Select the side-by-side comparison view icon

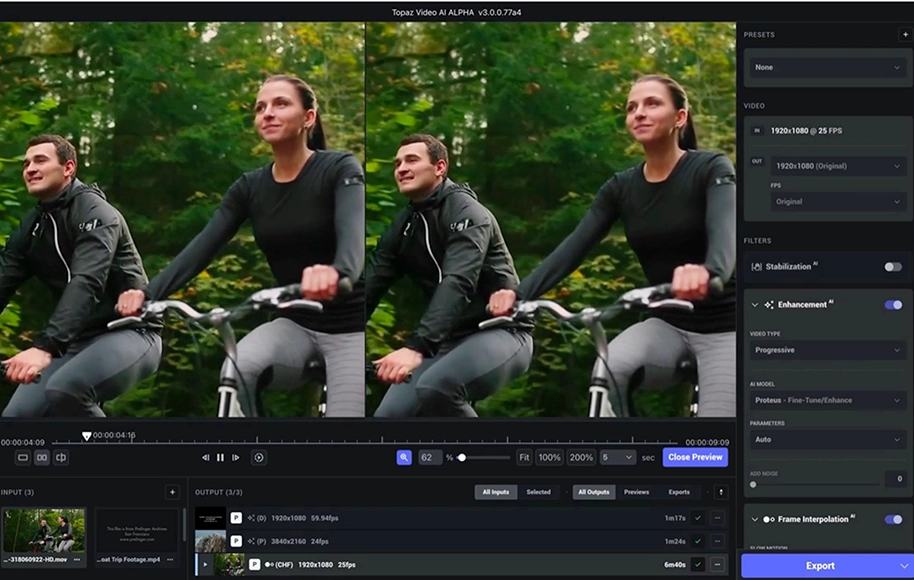coord(39,457)
